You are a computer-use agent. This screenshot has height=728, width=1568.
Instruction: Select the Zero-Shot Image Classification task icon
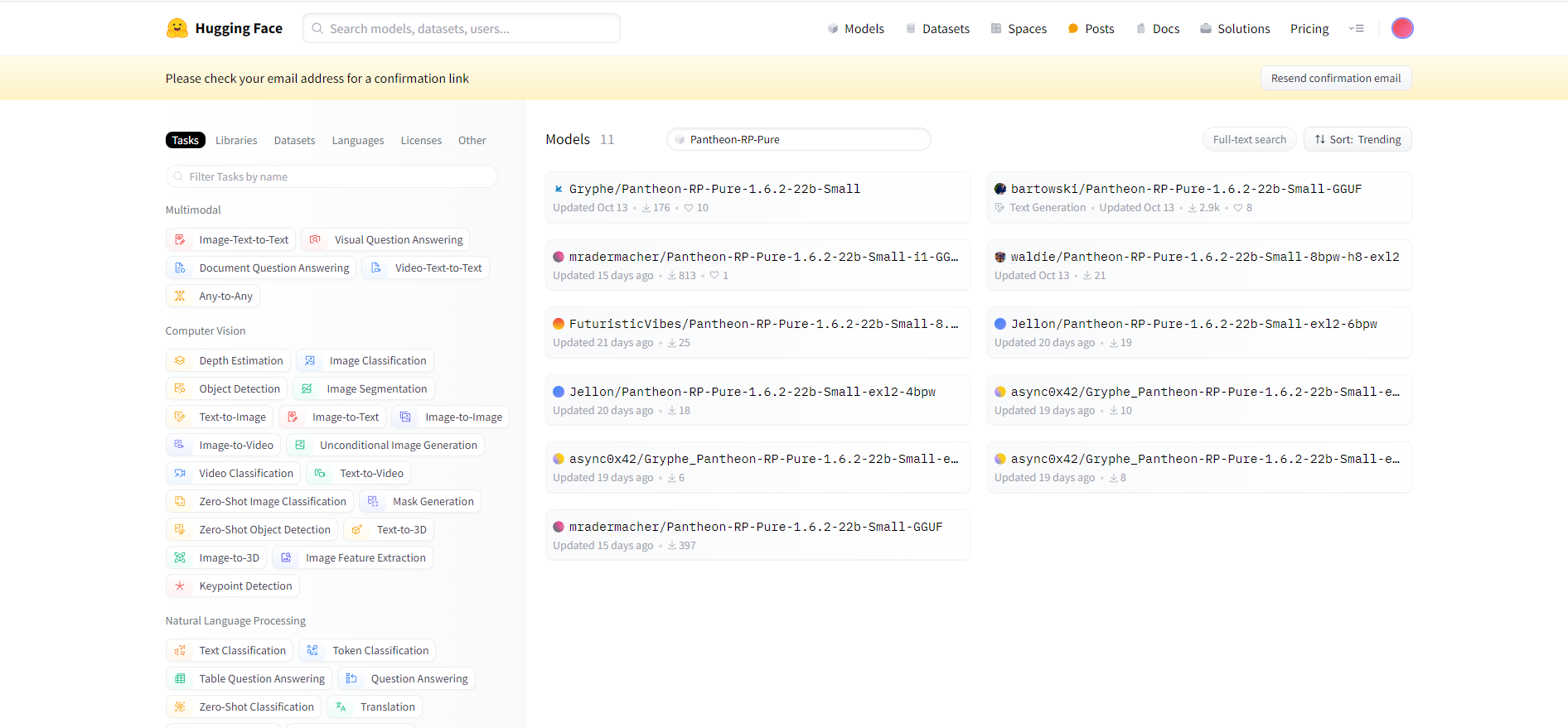[180, 502]
